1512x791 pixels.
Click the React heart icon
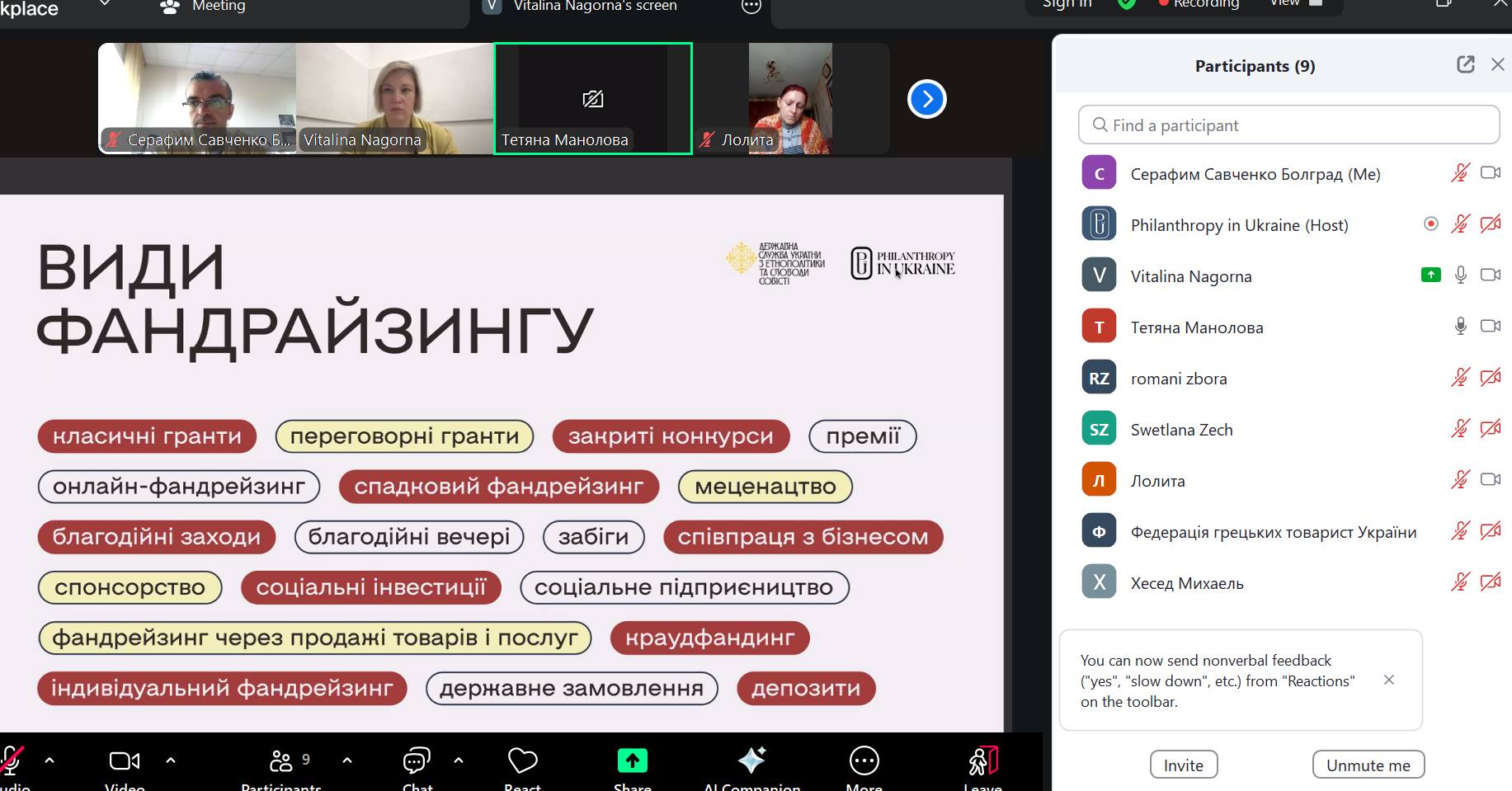pos(522,760)
